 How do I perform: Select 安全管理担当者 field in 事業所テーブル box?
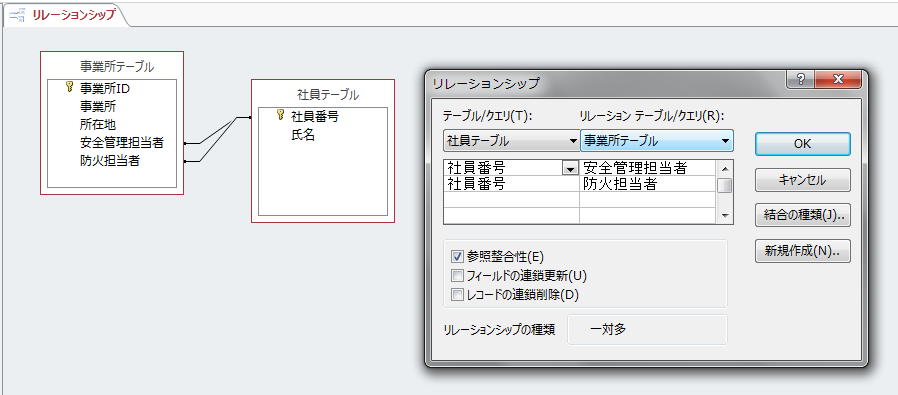(121, 143)
